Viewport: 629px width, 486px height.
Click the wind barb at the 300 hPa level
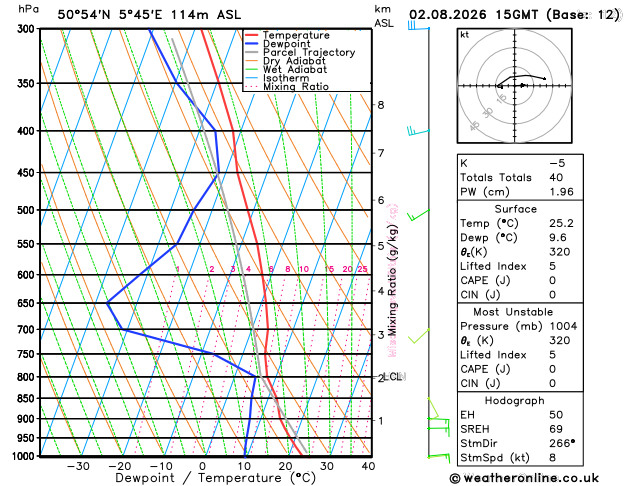click(x=418, y=26)
